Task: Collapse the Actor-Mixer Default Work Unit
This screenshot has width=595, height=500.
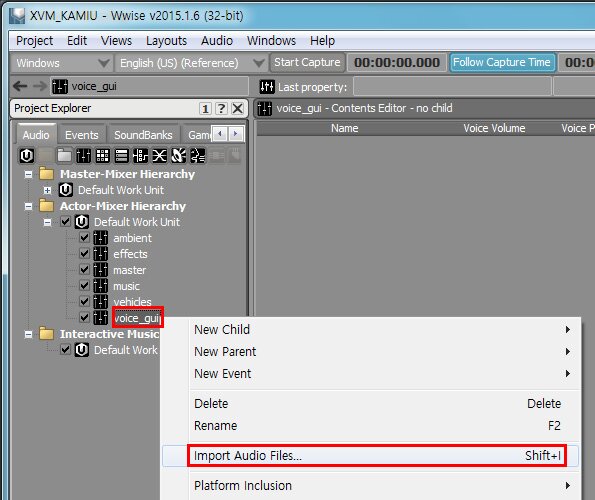Action: tap(47, 222)
